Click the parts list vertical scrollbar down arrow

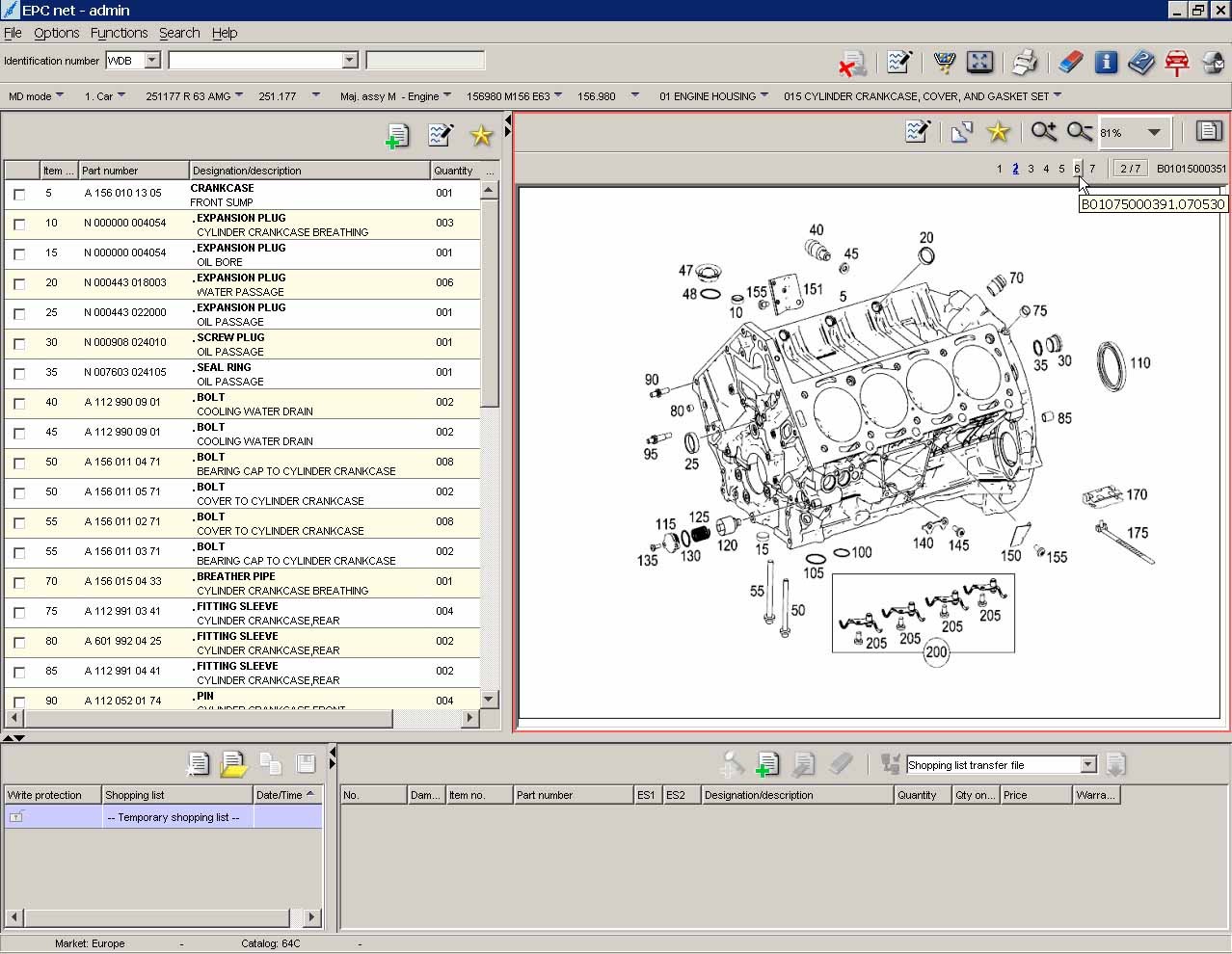pos(489,700)
